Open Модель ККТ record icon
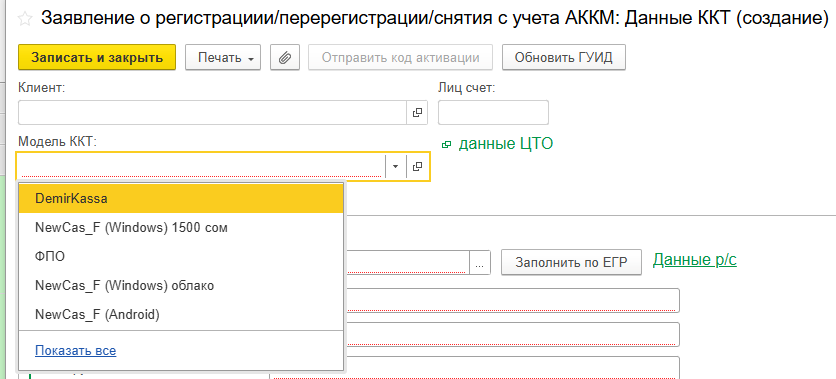This screenshot has width=836, height=379. [x=417, y=166]
